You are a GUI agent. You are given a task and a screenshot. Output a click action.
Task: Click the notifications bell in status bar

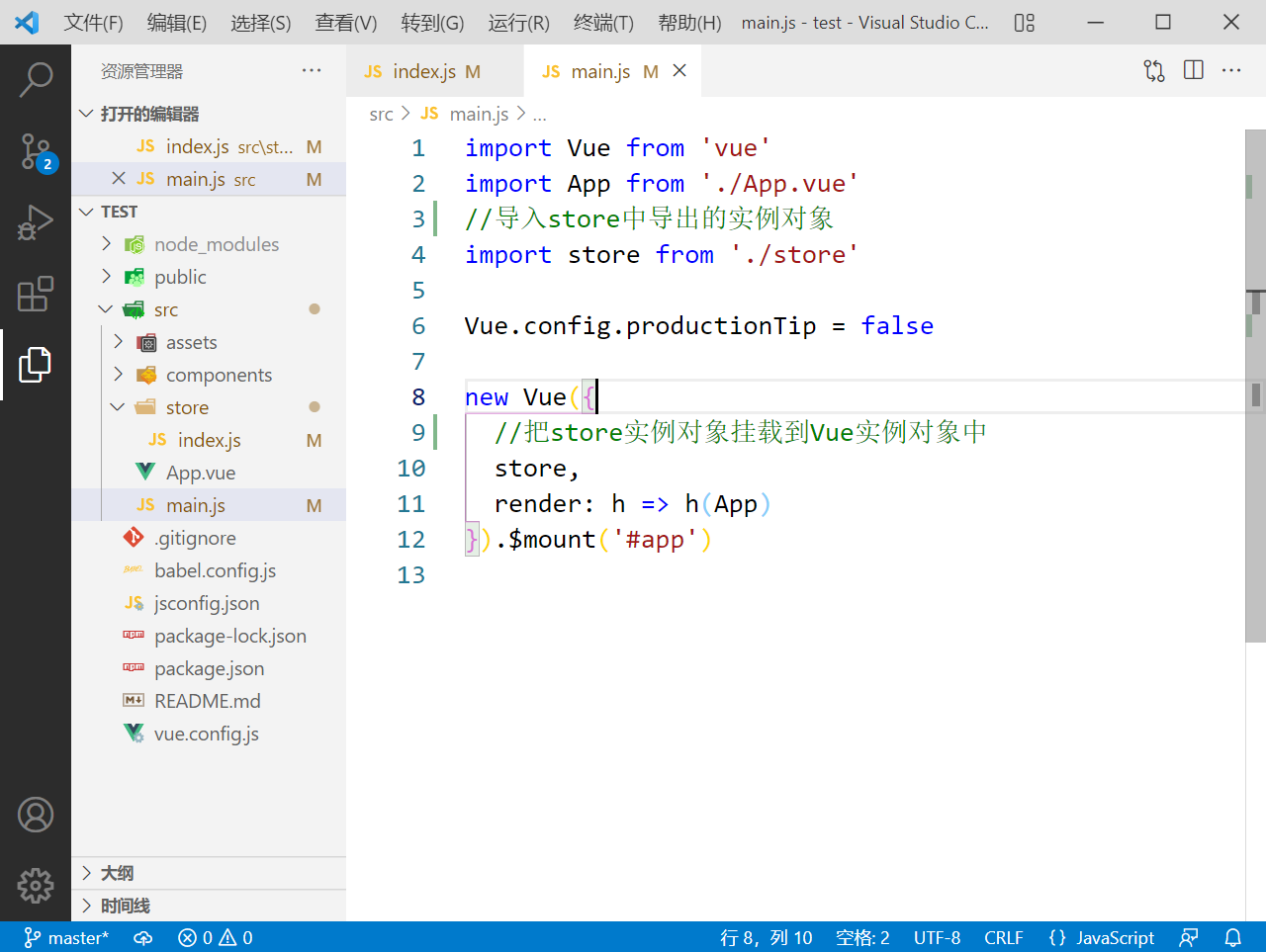click(x=1232, y=937)
